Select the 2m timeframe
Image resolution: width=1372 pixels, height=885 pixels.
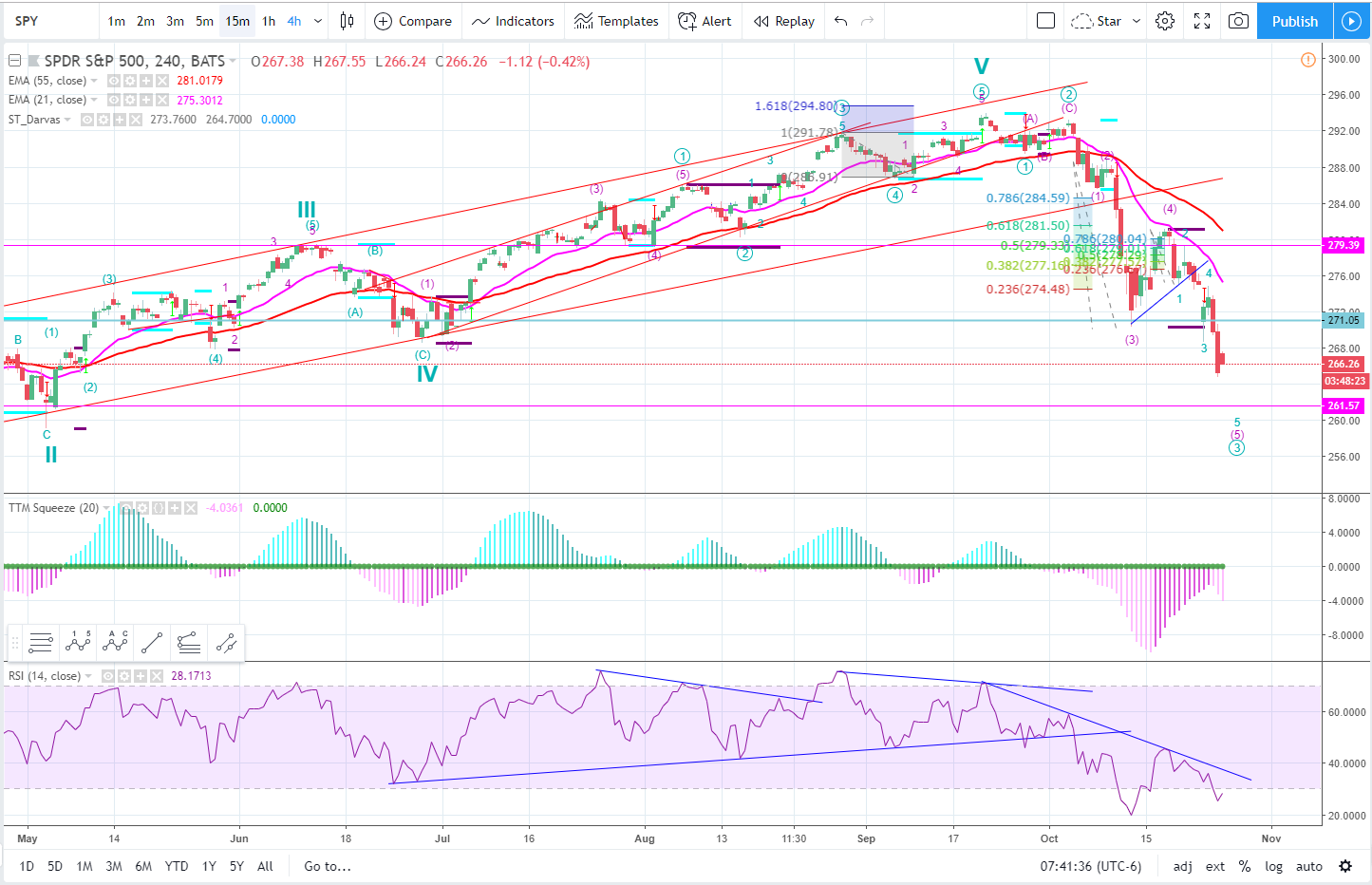click(x=145, y=21)
